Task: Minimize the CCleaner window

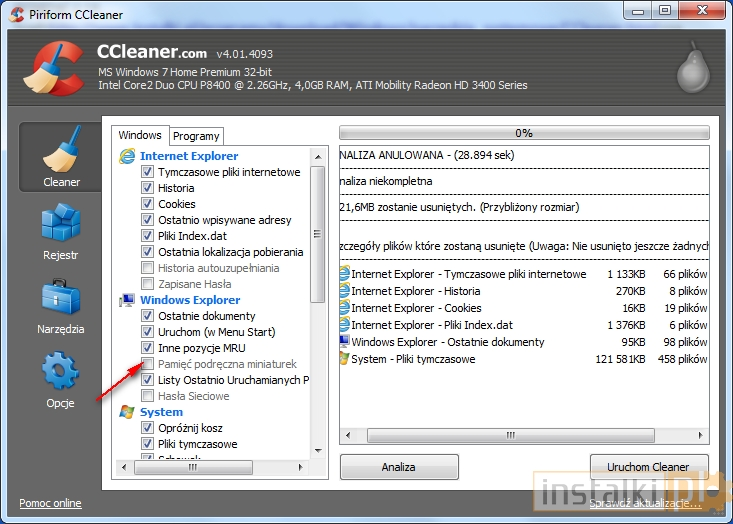Action: 637,11
